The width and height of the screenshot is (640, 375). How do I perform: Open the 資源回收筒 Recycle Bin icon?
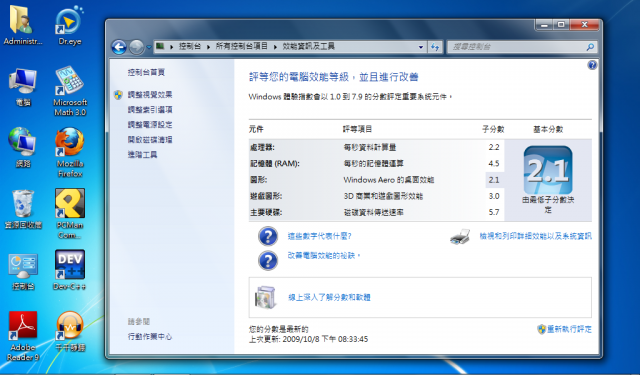pyautogui.click(x=22, y=209)
